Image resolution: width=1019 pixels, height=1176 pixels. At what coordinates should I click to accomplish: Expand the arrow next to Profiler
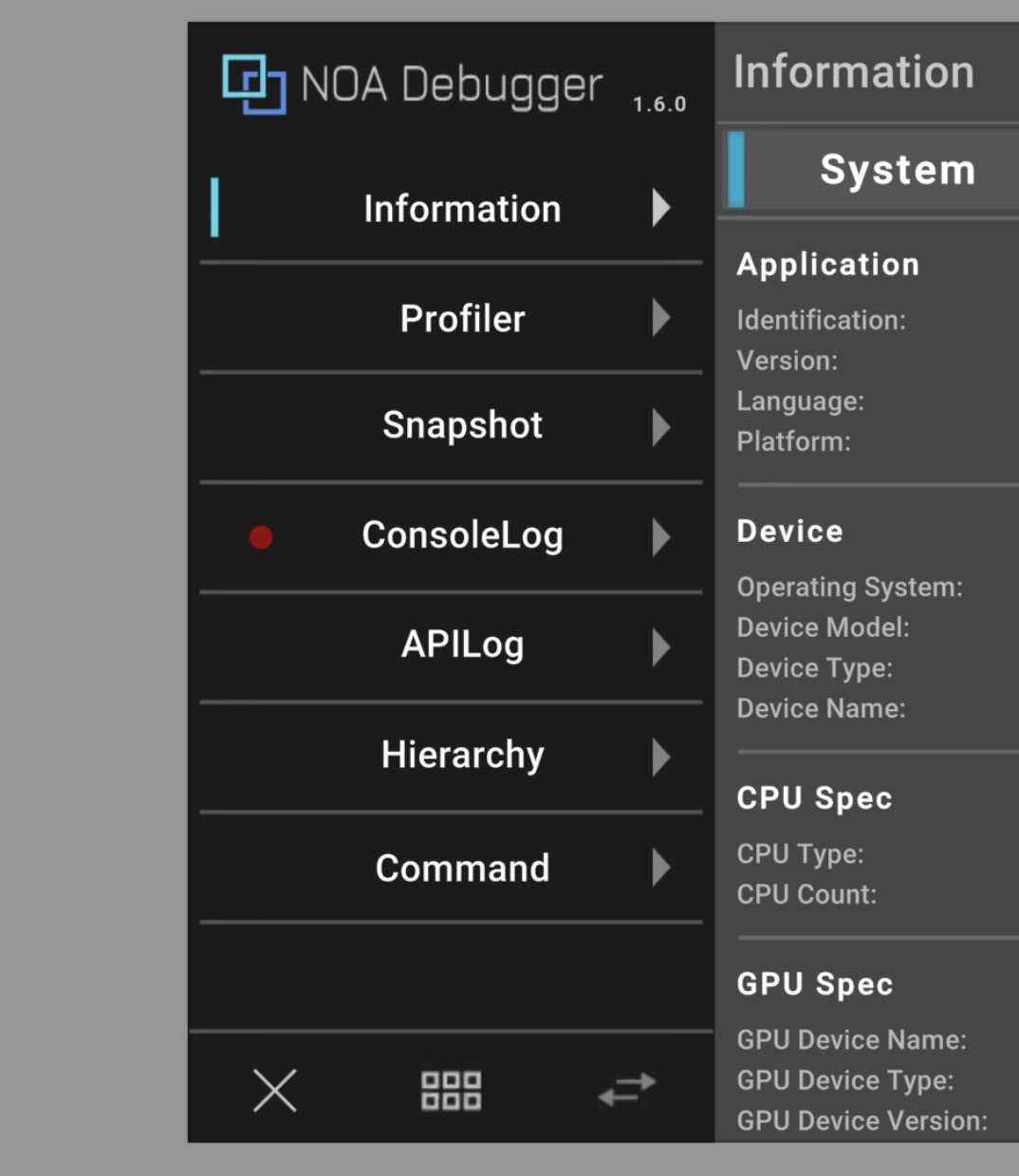pos(661,318)
